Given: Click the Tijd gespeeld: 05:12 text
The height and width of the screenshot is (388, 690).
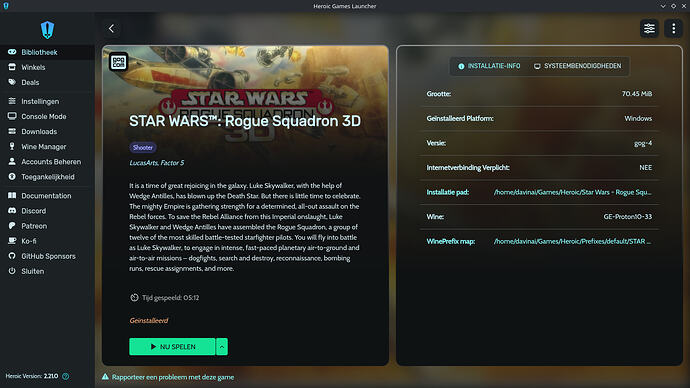Looking at the screenshot, I should point(170,298).
